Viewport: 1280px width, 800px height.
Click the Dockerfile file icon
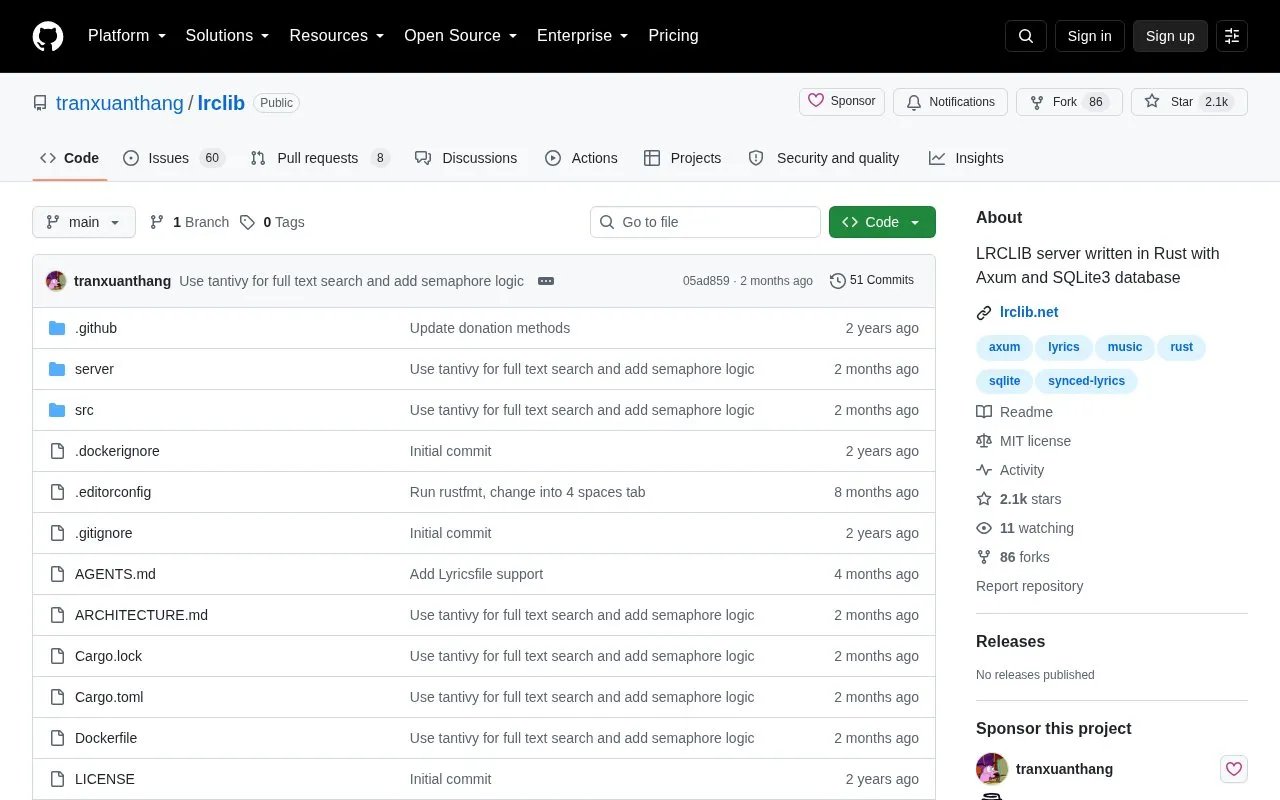(x=57, y=738)
